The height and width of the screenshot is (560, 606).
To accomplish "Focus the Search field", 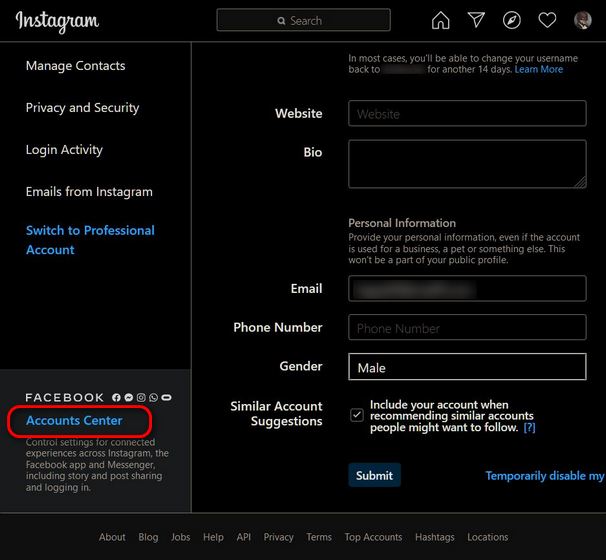I will [x=303, y=20].
